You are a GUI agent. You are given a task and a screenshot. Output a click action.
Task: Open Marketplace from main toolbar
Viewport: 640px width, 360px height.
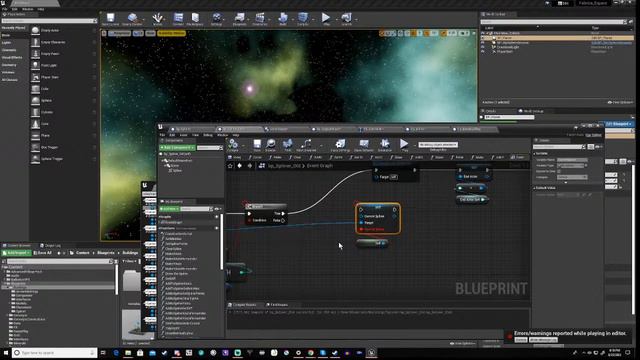[195, 19]
